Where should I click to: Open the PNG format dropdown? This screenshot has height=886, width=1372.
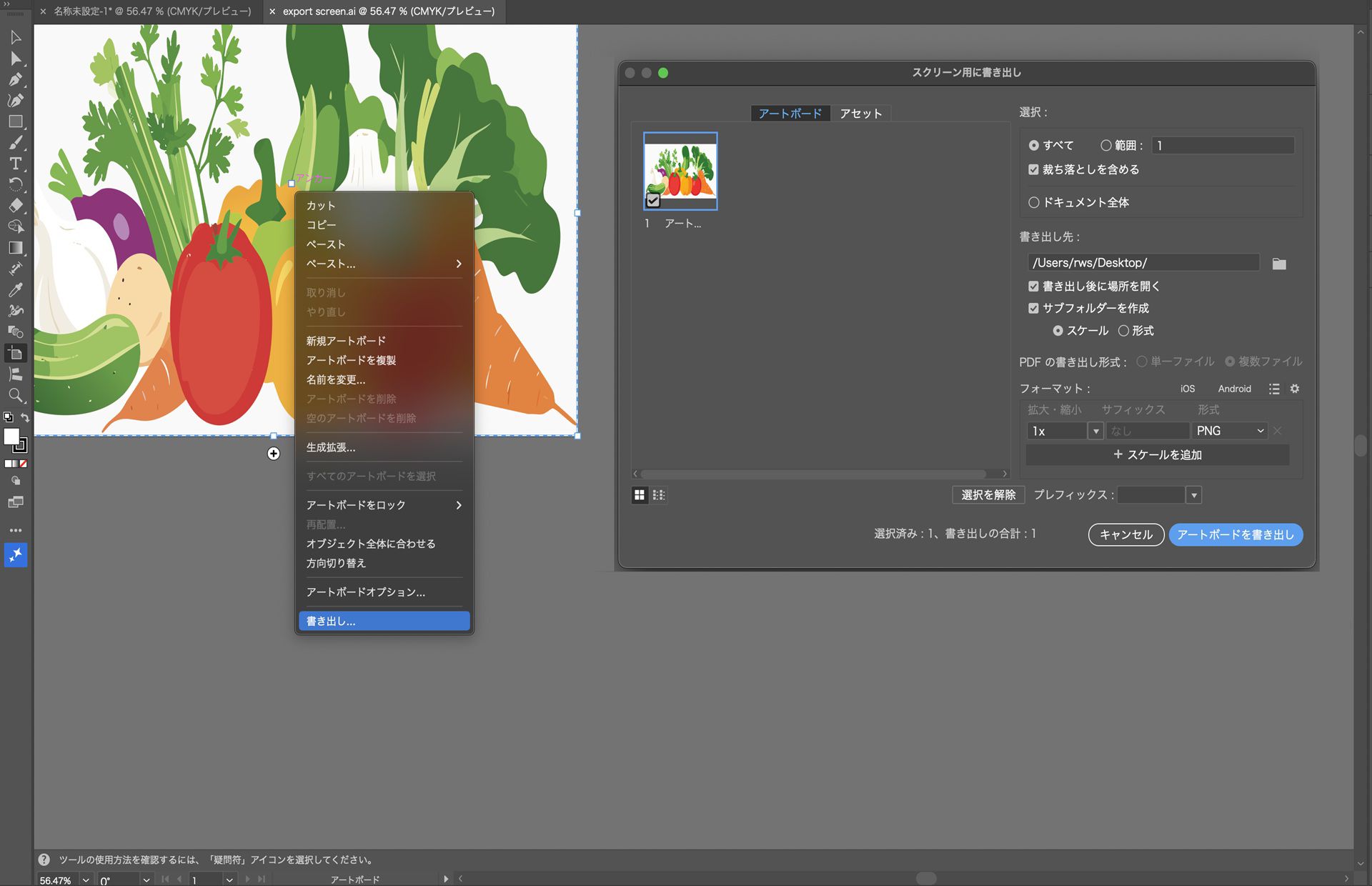coord(1229,430)
